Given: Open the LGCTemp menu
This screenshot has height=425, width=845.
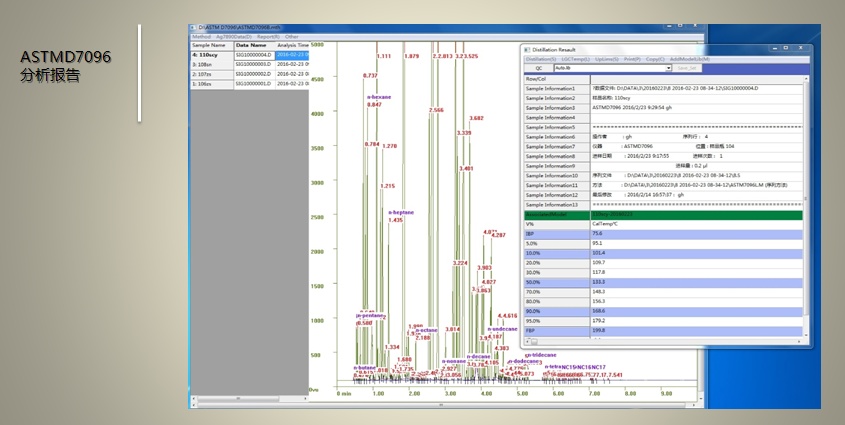Looking at the screenshot, I should pyautogui.click(x=576, y=59).
